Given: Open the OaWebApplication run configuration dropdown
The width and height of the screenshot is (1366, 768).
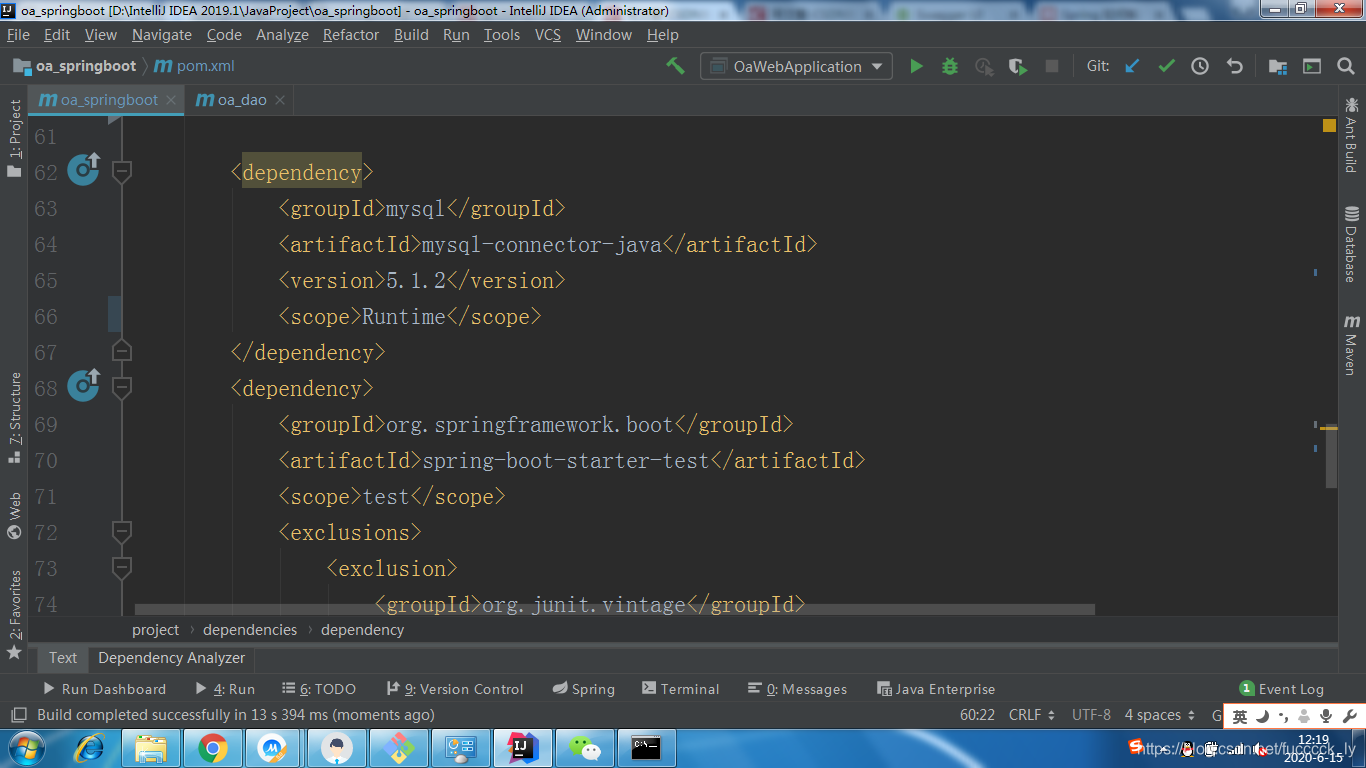Looking at the screenshot, I should [796, 66].
